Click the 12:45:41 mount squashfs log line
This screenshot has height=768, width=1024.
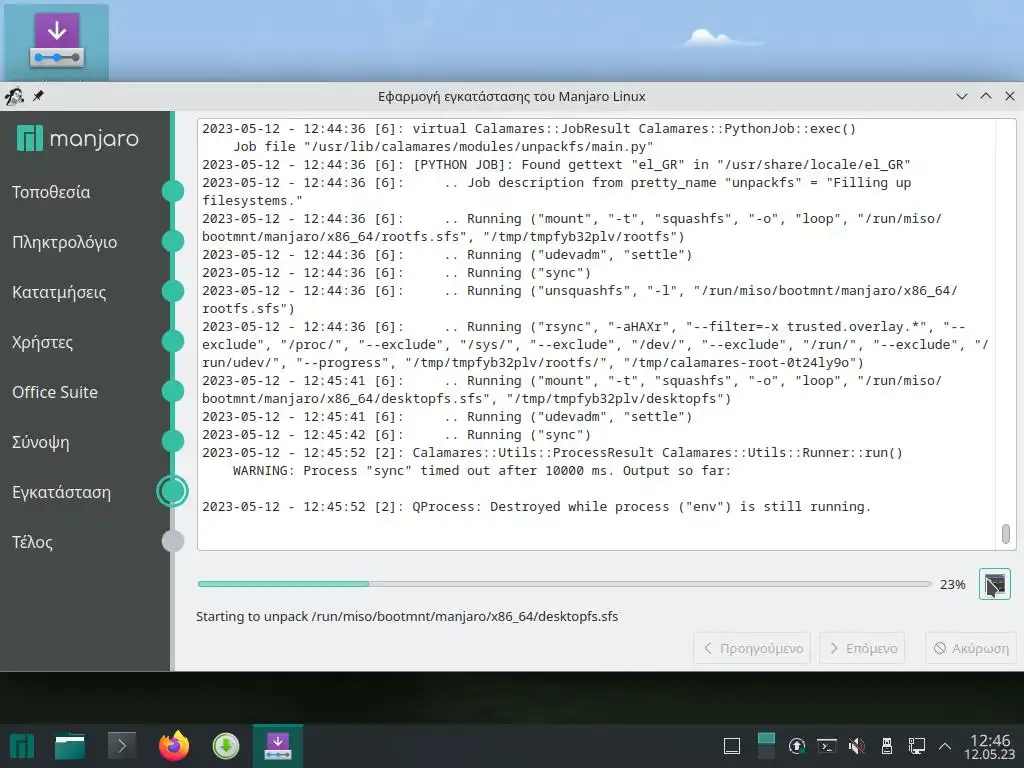click(x=571, y=390)
